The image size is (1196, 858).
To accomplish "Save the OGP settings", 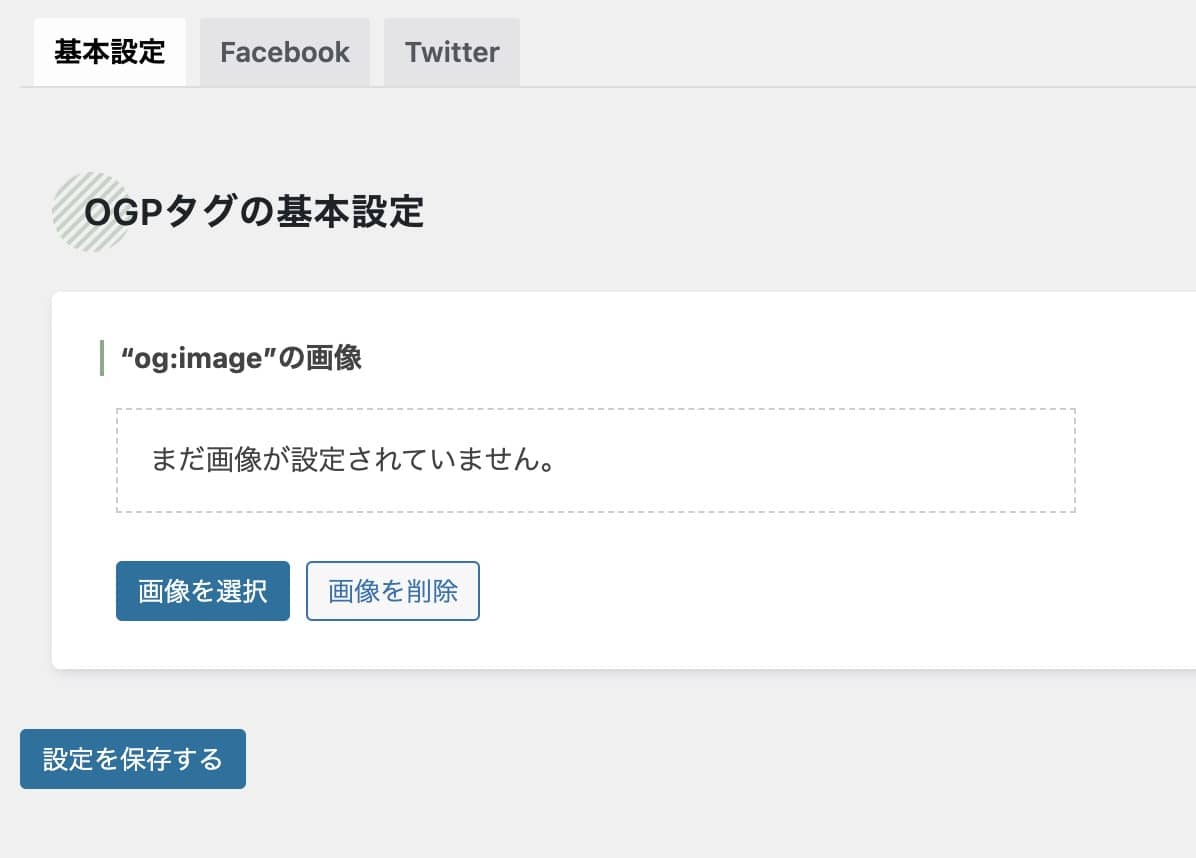I will [x=131, y=759].
